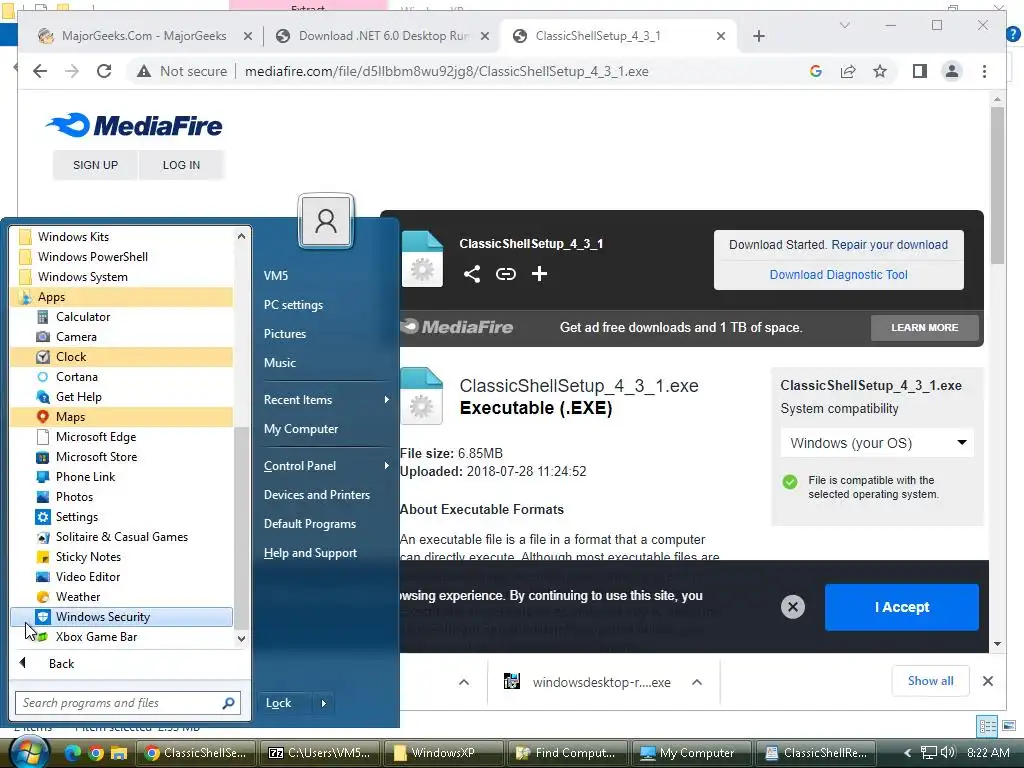Switch to the MajorGeeks.Com tab

coord(144,36)
